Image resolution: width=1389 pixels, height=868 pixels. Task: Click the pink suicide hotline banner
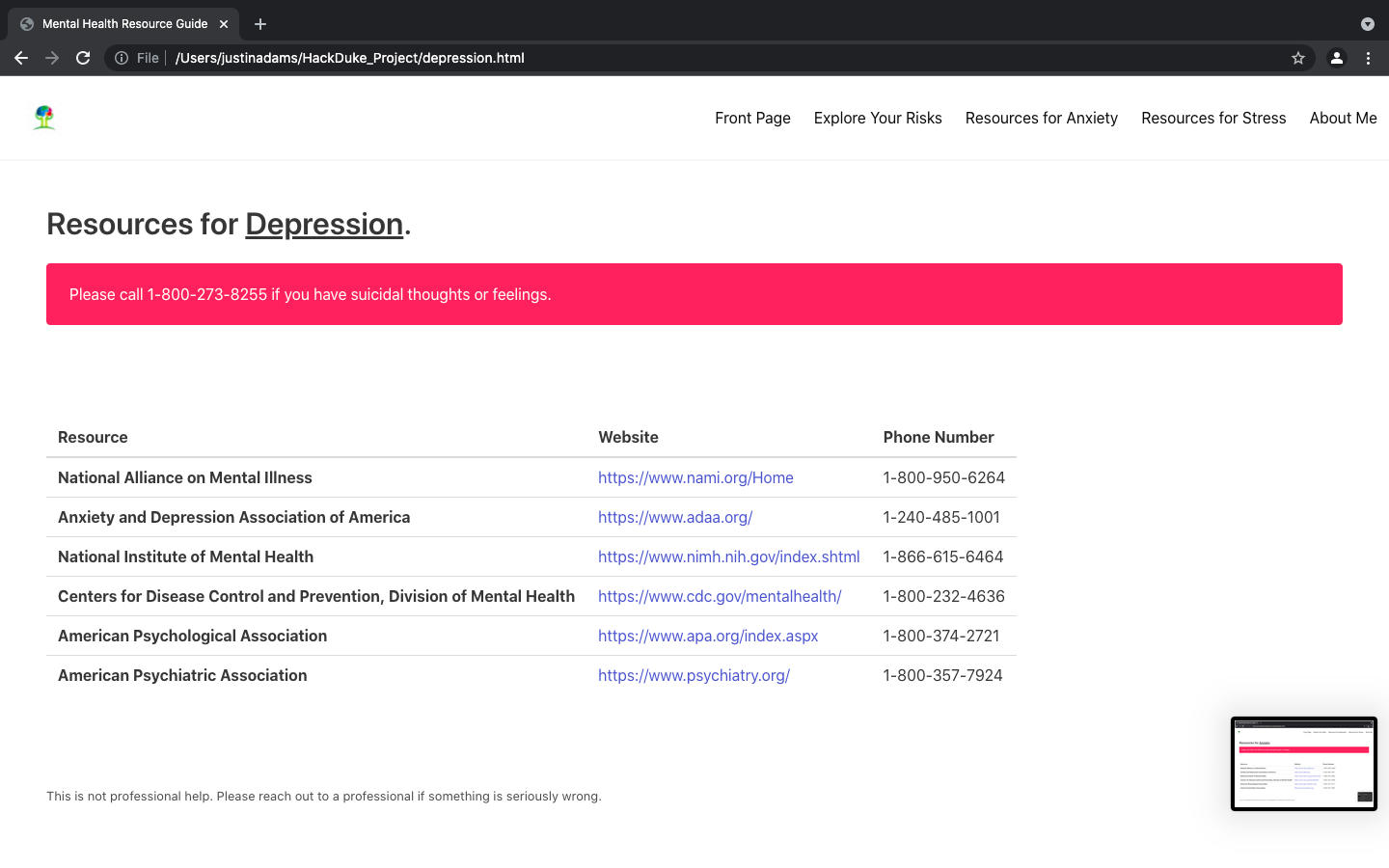coord(694,294)
